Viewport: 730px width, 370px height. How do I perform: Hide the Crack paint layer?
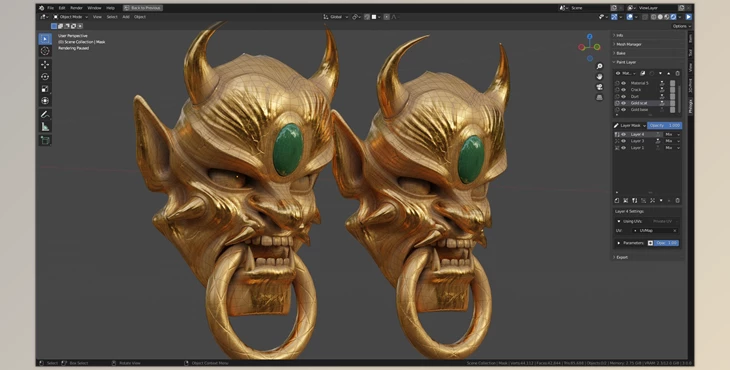pyautogui.click(x=623, y=89)
